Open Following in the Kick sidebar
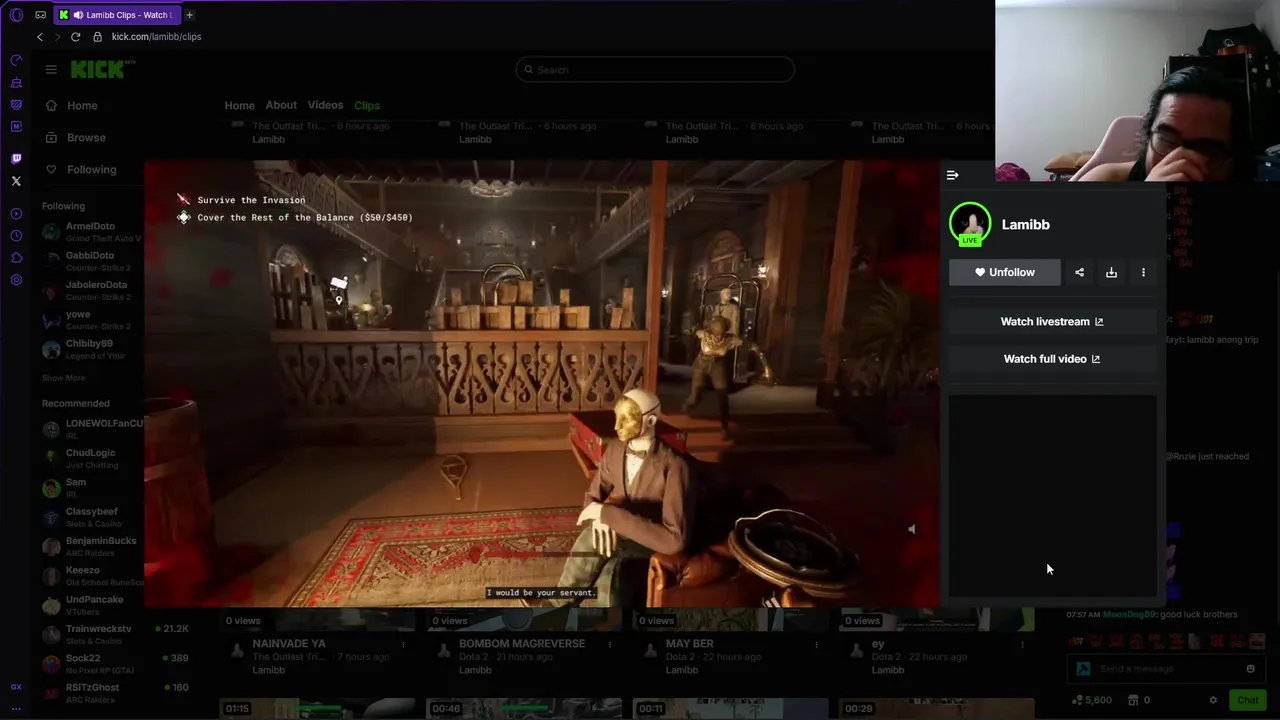The height and width of the screenshot is (720, 1280). click(91, 170)
